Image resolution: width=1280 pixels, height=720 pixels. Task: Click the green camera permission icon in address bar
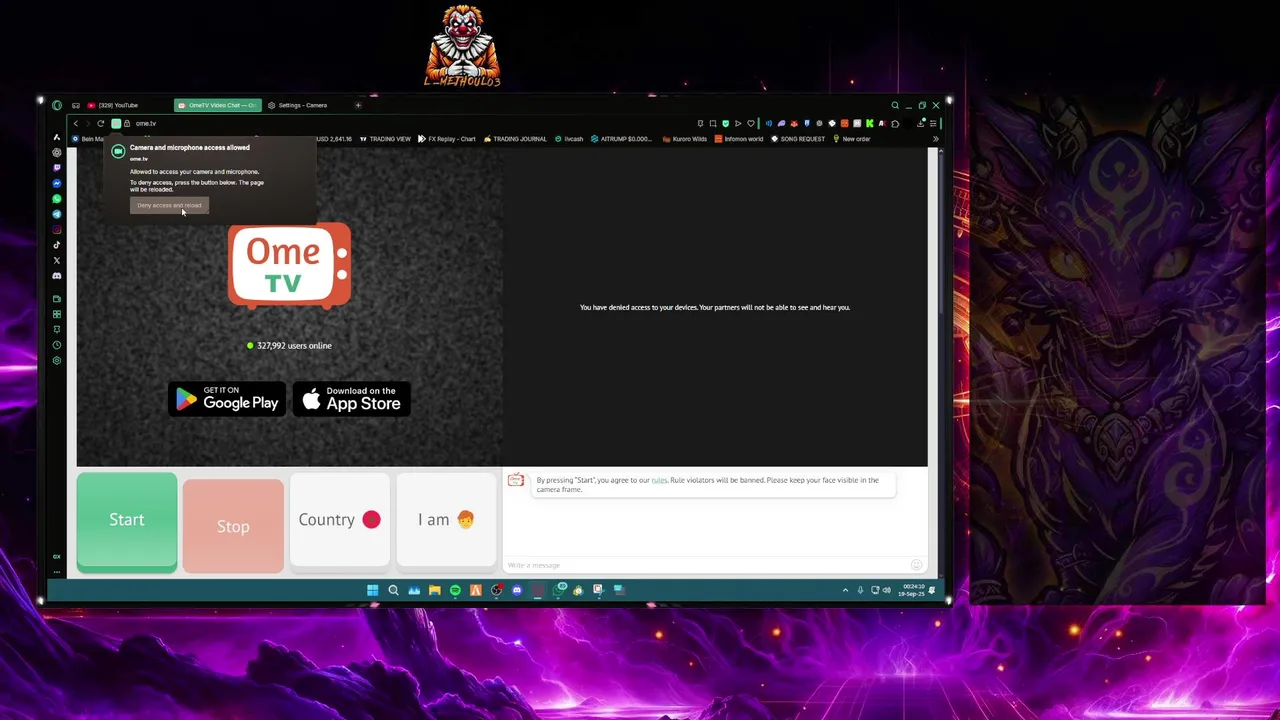pyautogui.click(x=116, y=123)
